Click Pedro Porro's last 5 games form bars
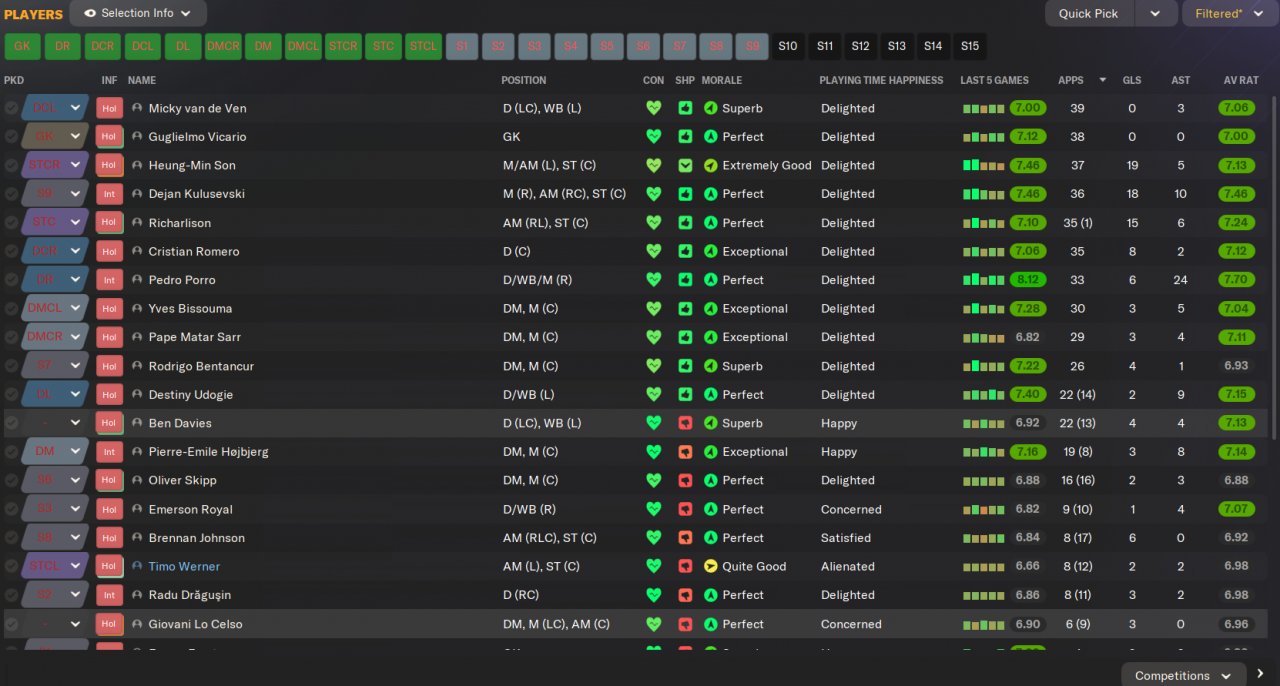Viewport: 1280px width, 686px height. point(983,280)
